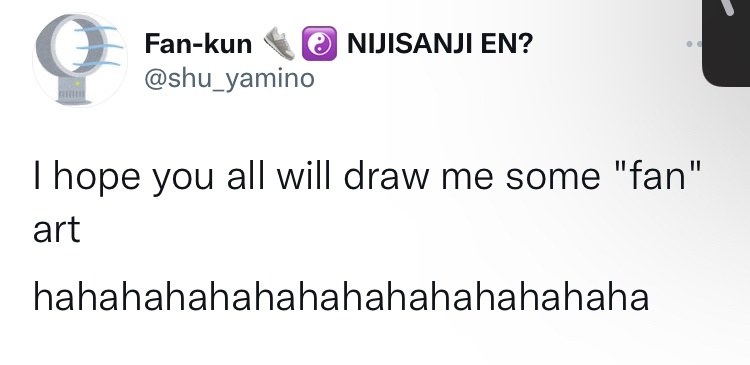Screen dimensions: 750x365
Task: Click the word "will" in the tweet
Action: tap(304, 176)
